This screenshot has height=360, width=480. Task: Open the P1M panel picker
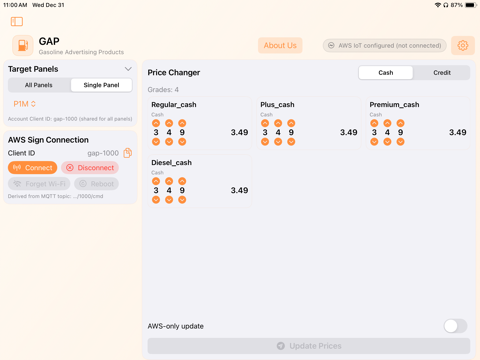click(24, 104)
